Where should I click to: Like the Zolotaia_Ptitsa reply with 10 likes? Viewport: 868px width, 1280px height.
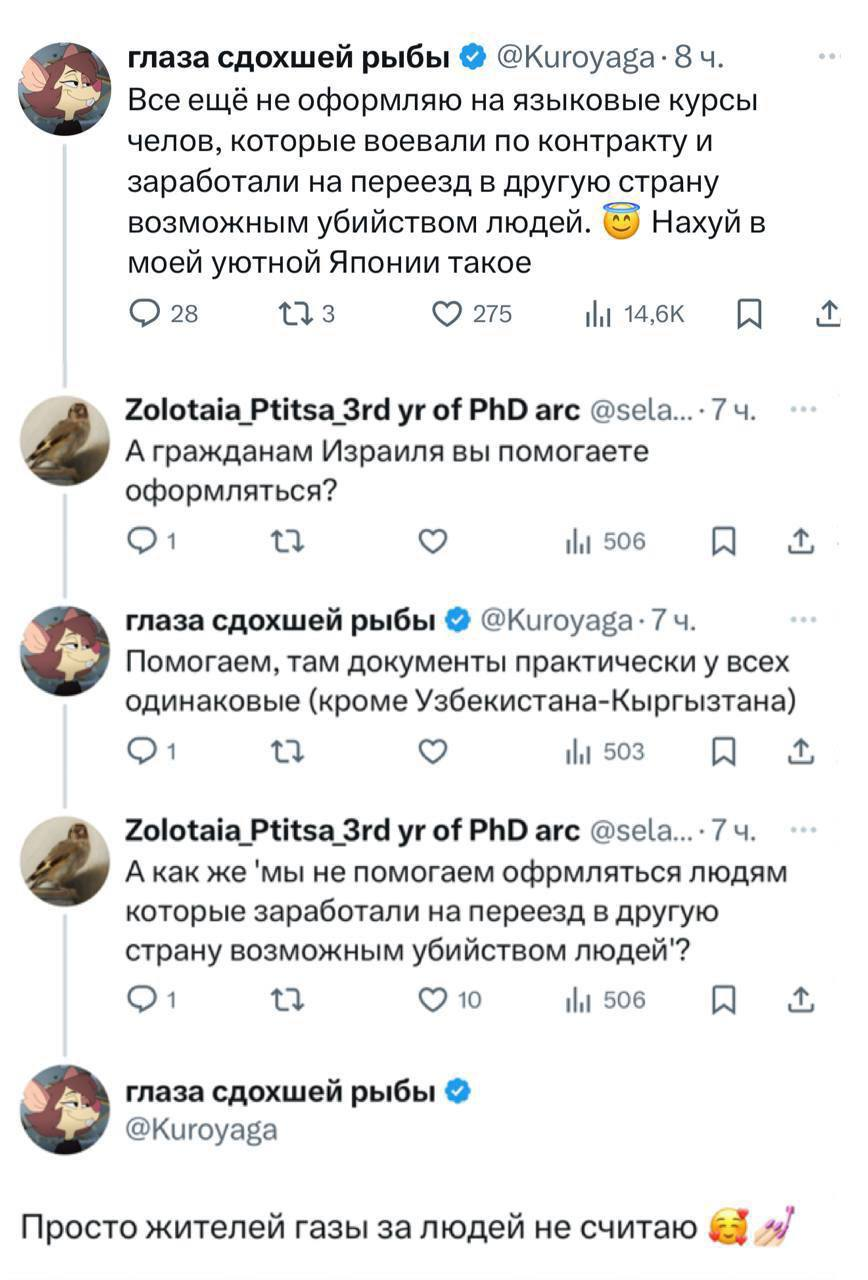click(x=430, y=1000)
